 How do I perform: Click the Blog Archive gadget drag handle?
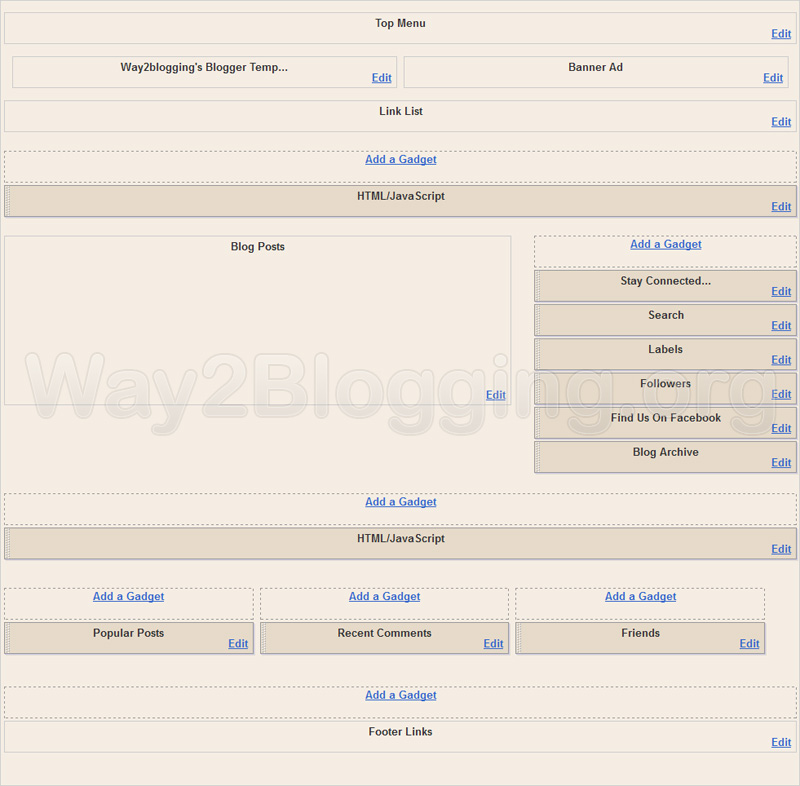pos(537,457)
